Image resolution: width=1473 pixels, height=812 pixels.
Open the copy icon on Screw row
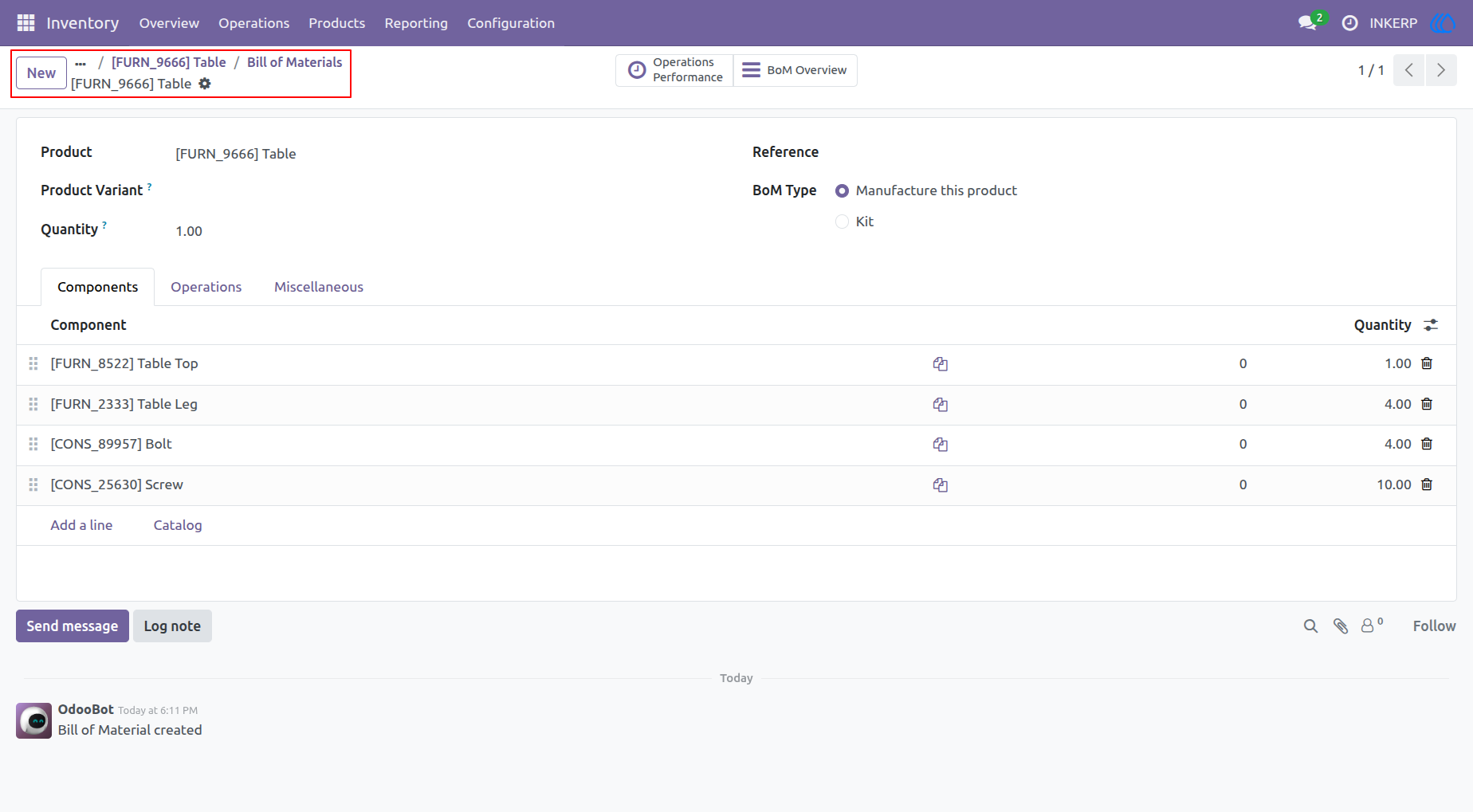pos(941,485)
